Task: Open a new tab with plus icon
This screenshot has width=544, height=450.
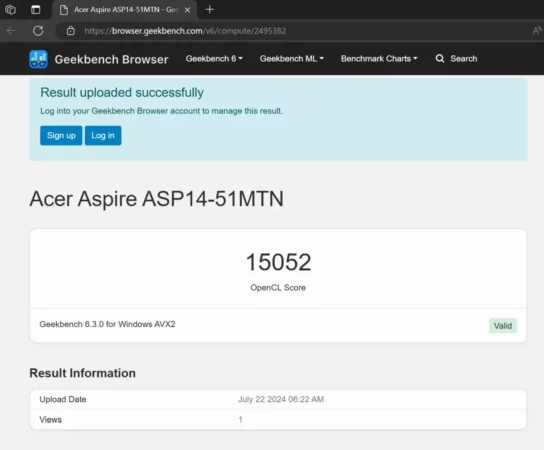Action: click(210, 10)
